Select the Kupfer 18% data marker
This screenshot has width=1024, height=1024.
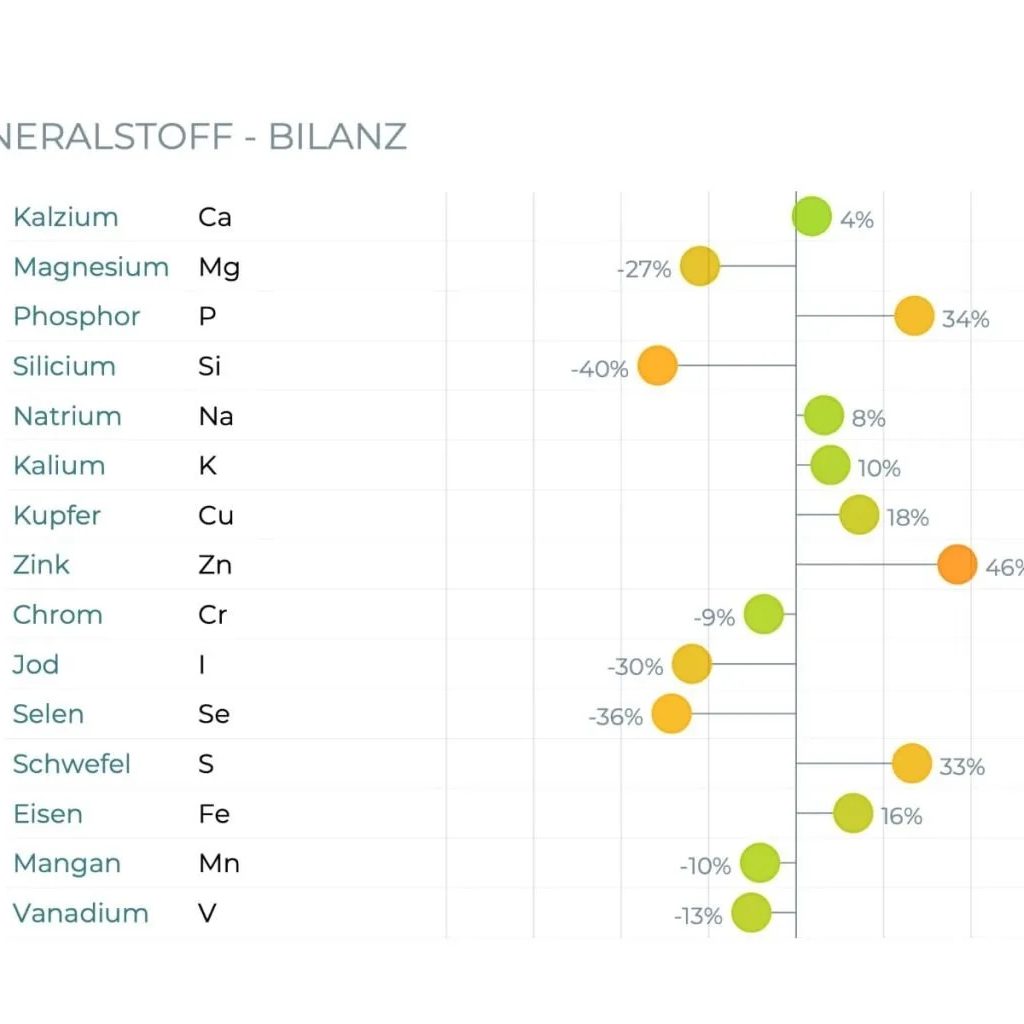(859, 515)
